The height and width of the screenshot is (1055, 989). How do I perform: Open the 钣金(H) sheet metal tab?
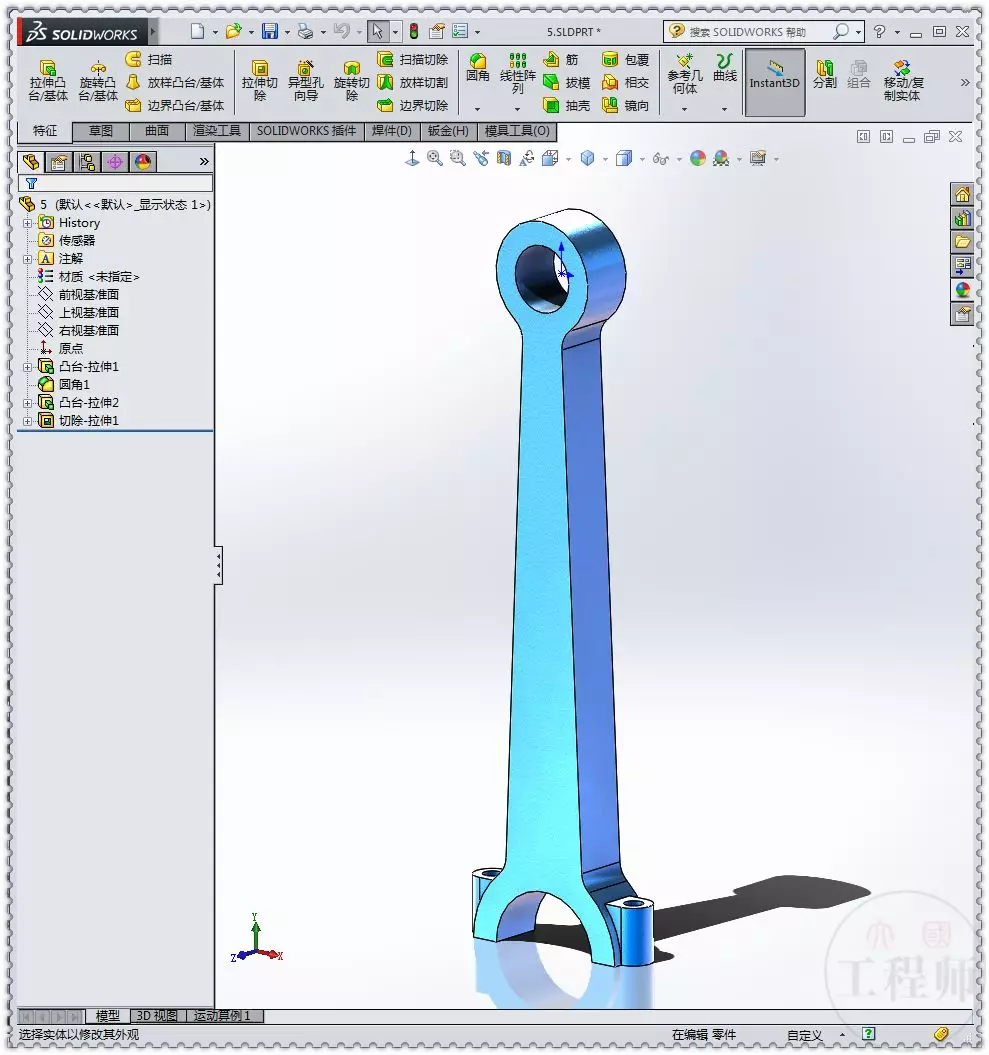point(448,131)
